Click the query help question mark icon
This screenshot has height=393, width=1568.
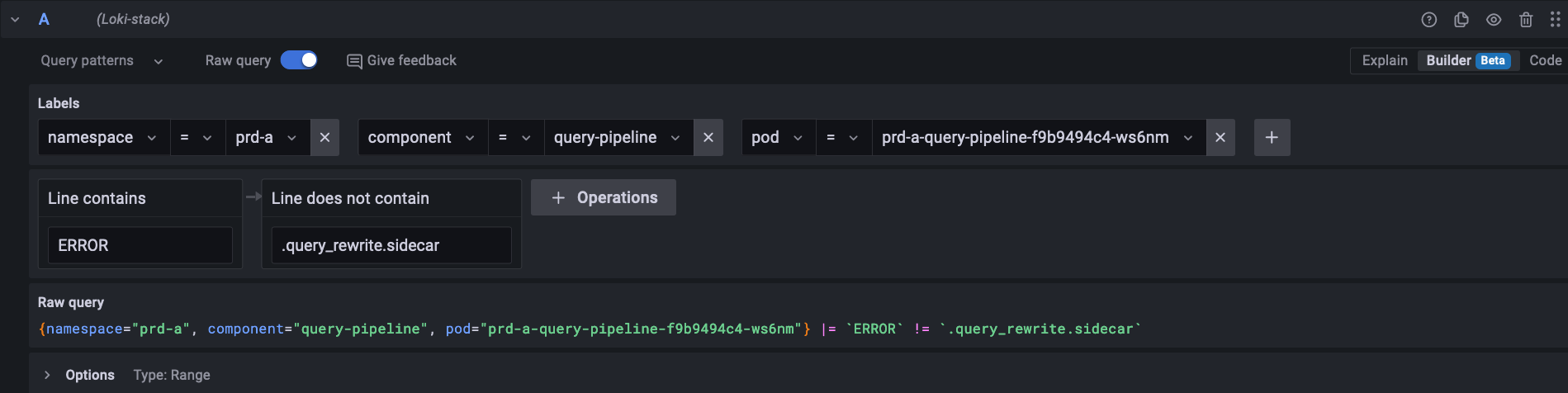[x=1428, y=20]
